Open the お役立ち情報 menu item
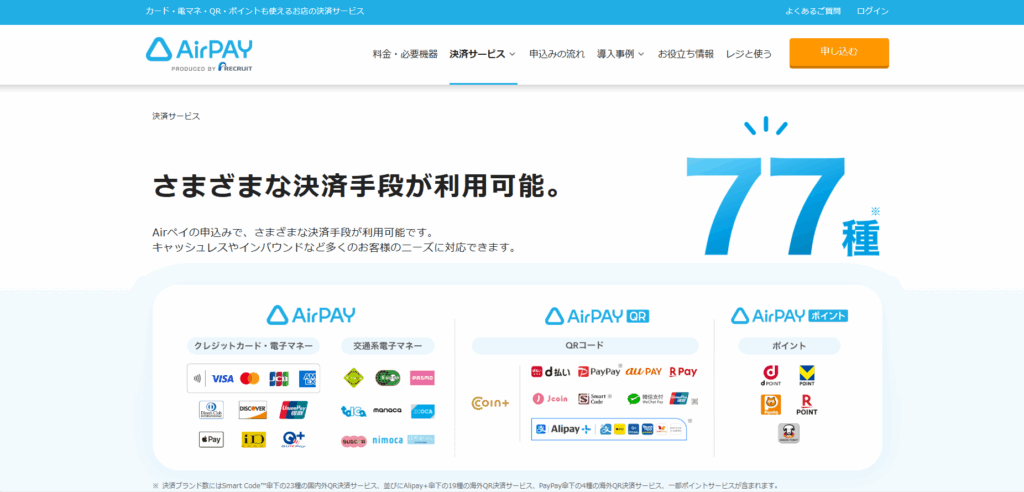The width and height of the screenshot is (1024, 492). [686, 54]
